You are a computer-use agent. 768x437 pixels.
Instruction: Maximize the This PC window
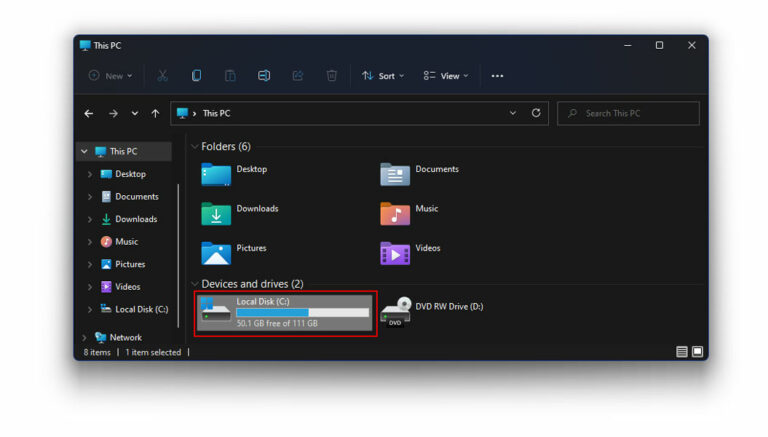tap(659, 45)
